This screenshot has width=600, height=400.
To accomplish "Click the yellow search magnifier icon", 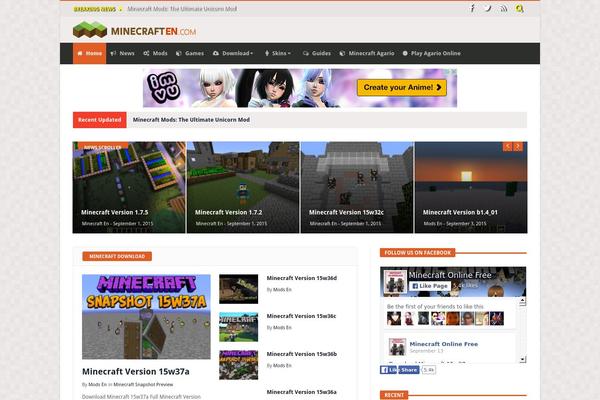I will point(519,8).
